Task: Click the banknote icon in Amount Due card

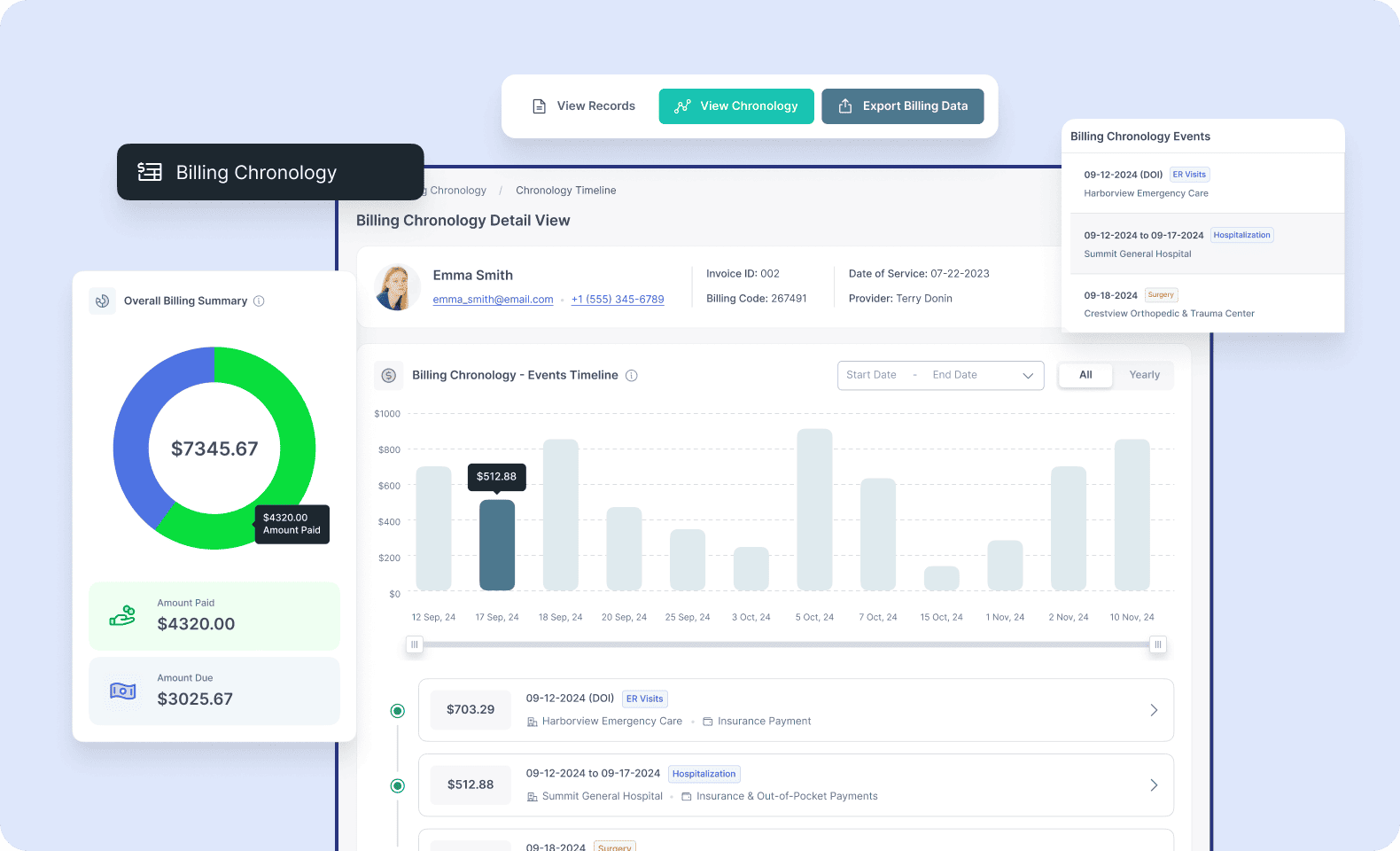Action: tap(122, 691)
